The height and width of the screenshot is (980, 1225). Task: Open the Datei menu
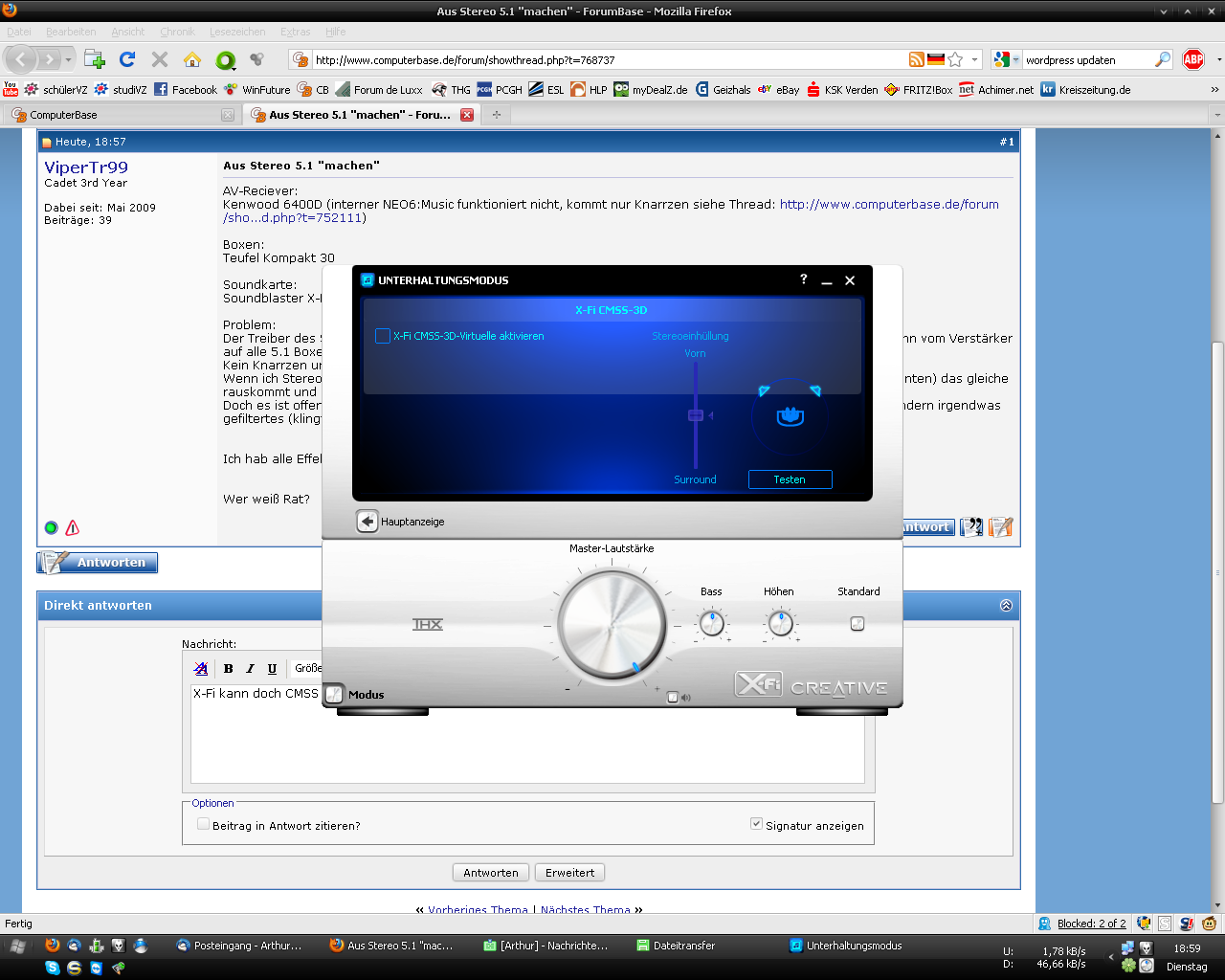point(19,32)
